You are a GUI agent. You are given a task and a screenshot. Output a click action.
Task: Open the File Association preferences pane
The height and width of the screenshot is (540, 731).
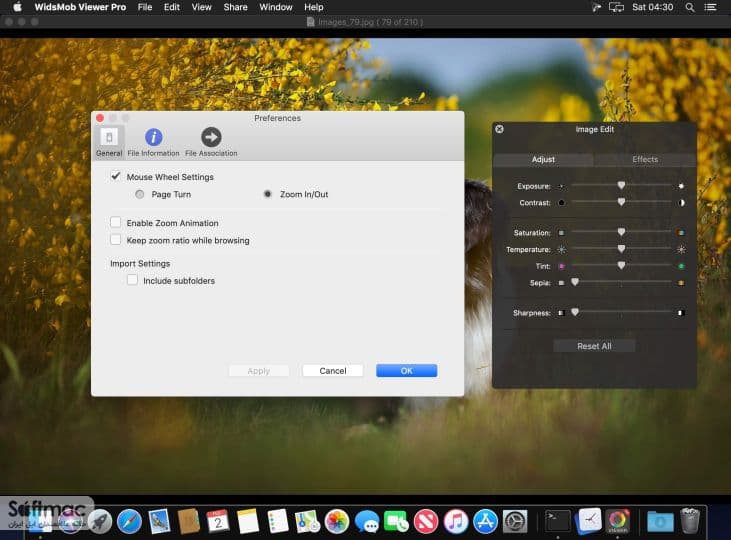(211, 142)
